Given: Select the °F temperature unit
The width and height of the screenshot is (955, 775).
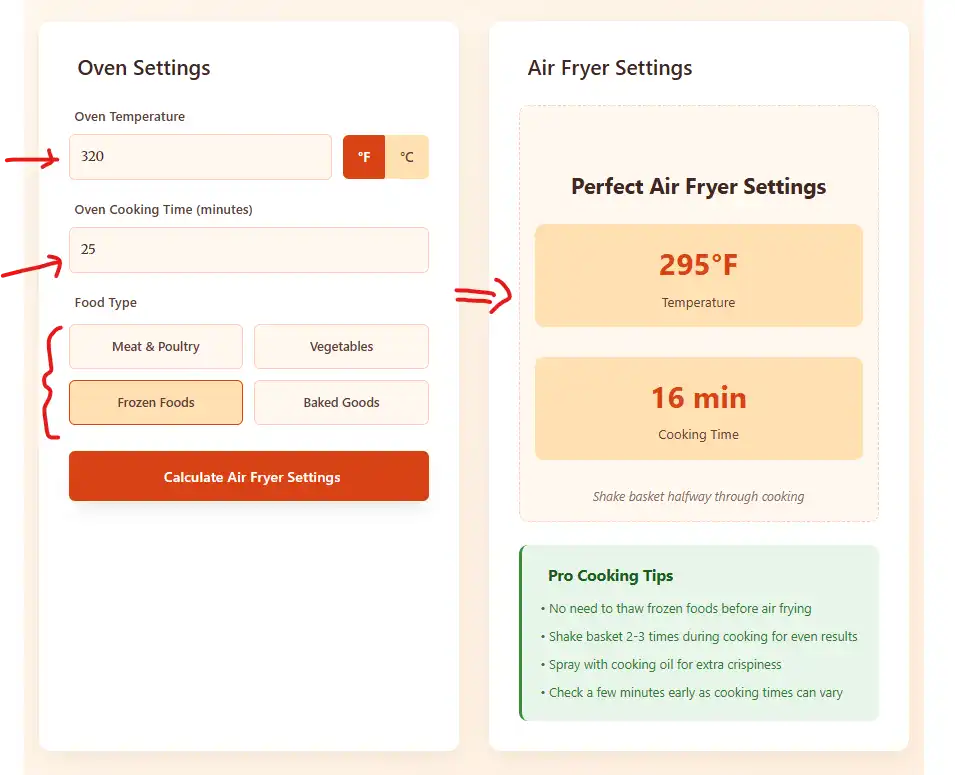Looking at the screenshot, I should (363, 157).
